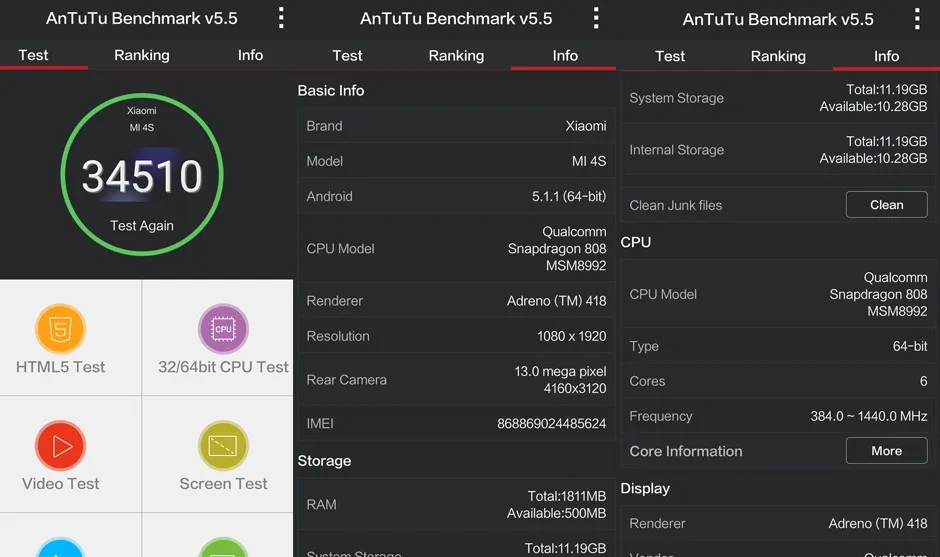This screenshot has width=940, height=557.
Task: Select the Android 5.1.1 (64-bit) row
Action: point(456,196)
